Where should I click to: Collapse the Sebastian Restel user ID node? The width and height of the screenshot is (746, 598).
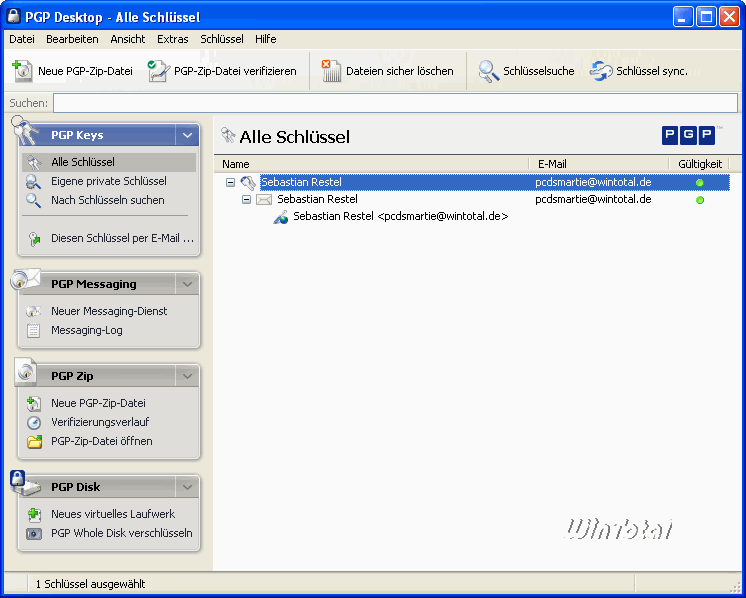tap(246, 200)
